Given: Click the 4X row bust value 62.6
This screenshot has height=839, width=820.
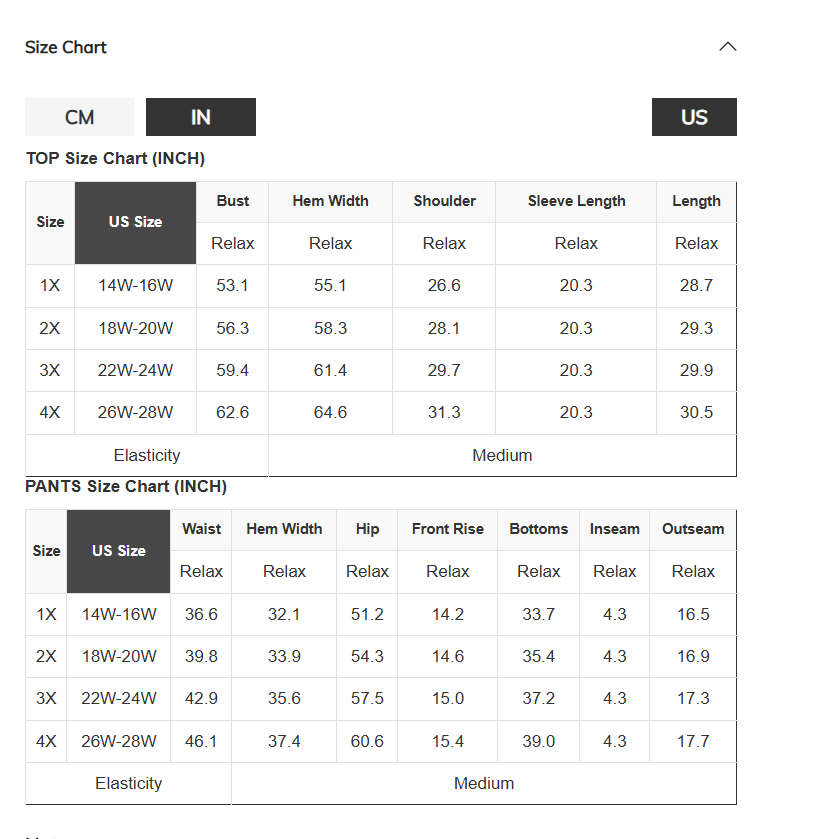Looking at the screenshot, I should [x=232, y=413].
